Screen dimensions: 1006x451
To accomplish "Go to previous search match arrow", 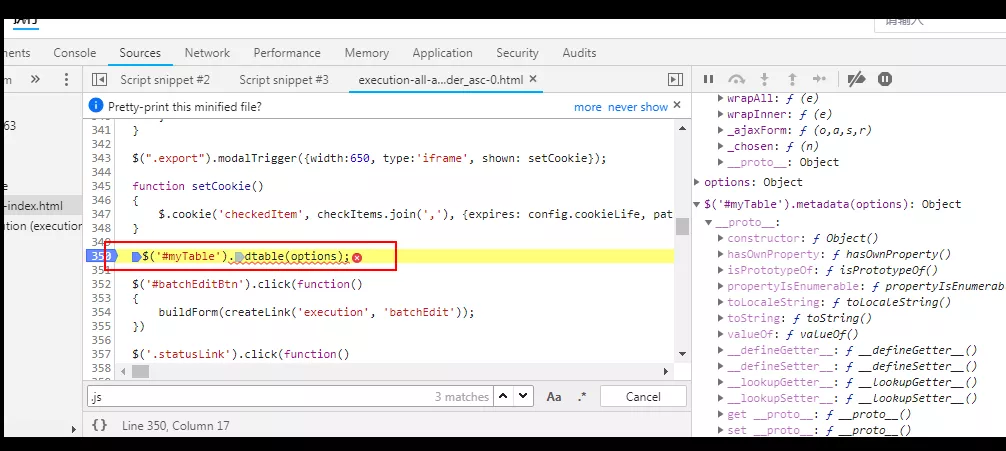I will point(504,396).
